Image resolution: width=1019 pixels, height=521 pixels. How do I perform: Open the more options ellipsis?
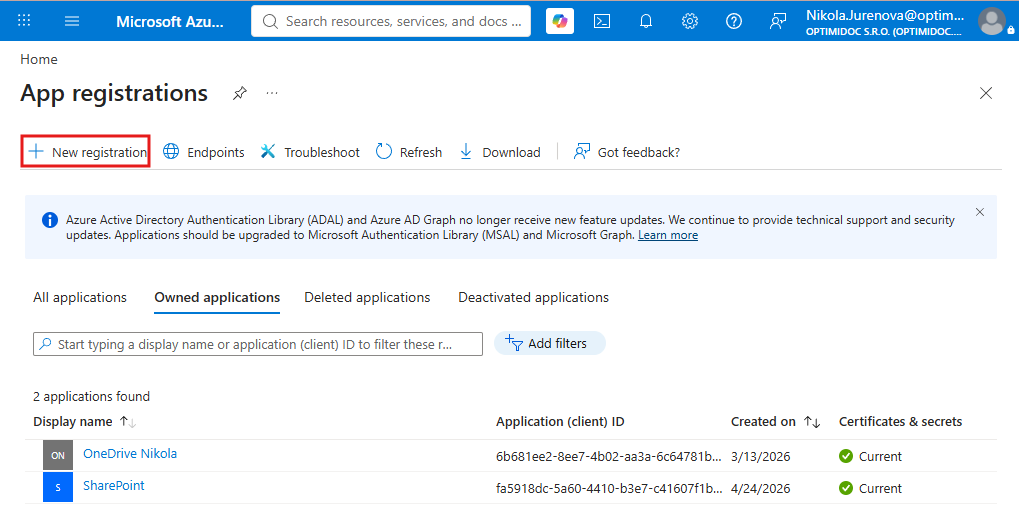tap(272, 94)
